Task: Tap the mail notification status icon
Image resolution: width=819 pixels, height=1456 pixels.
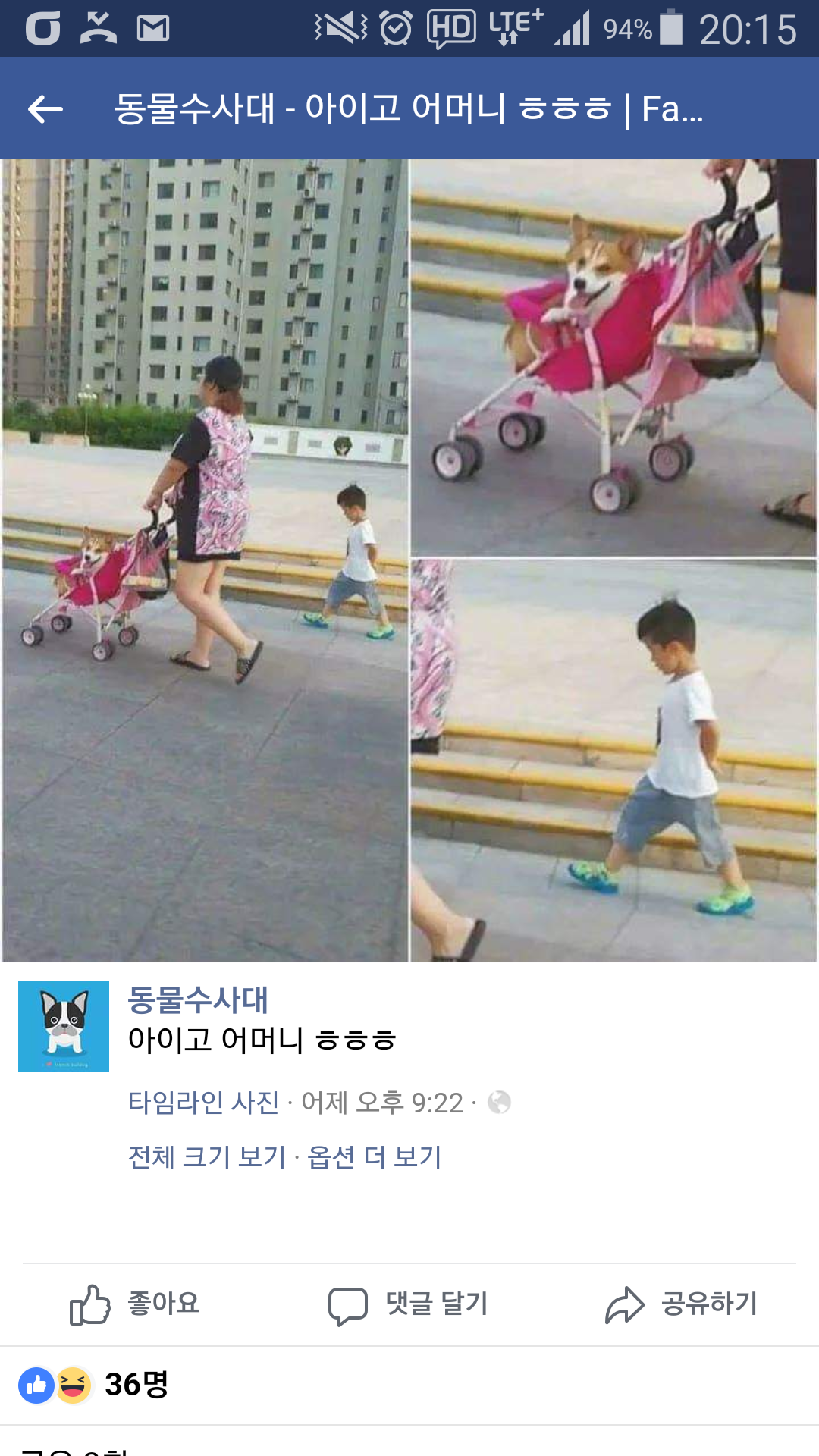Action: click(x=153, y=29)
